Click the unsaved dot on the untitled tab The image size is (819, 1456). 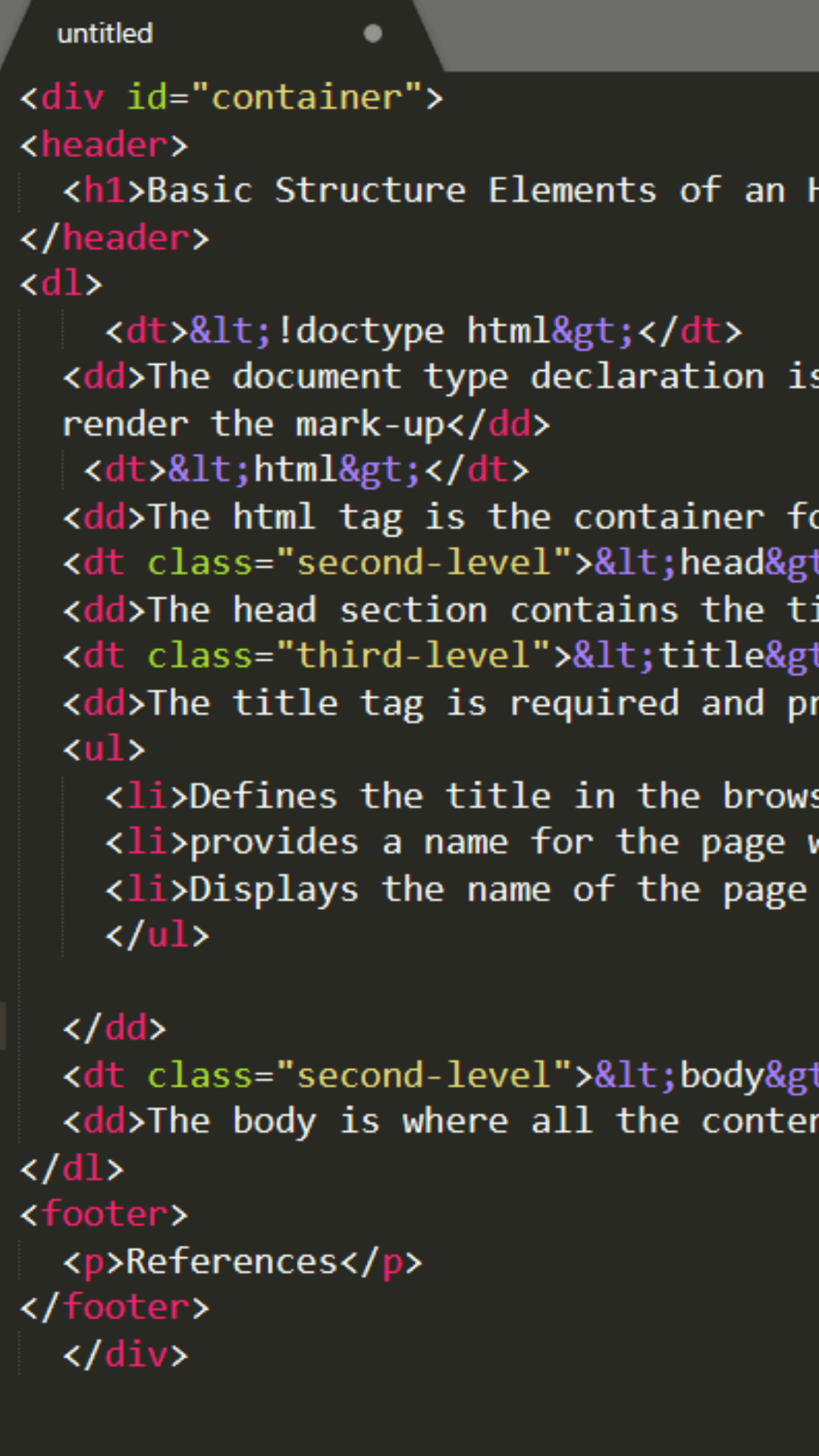point(372,34)
